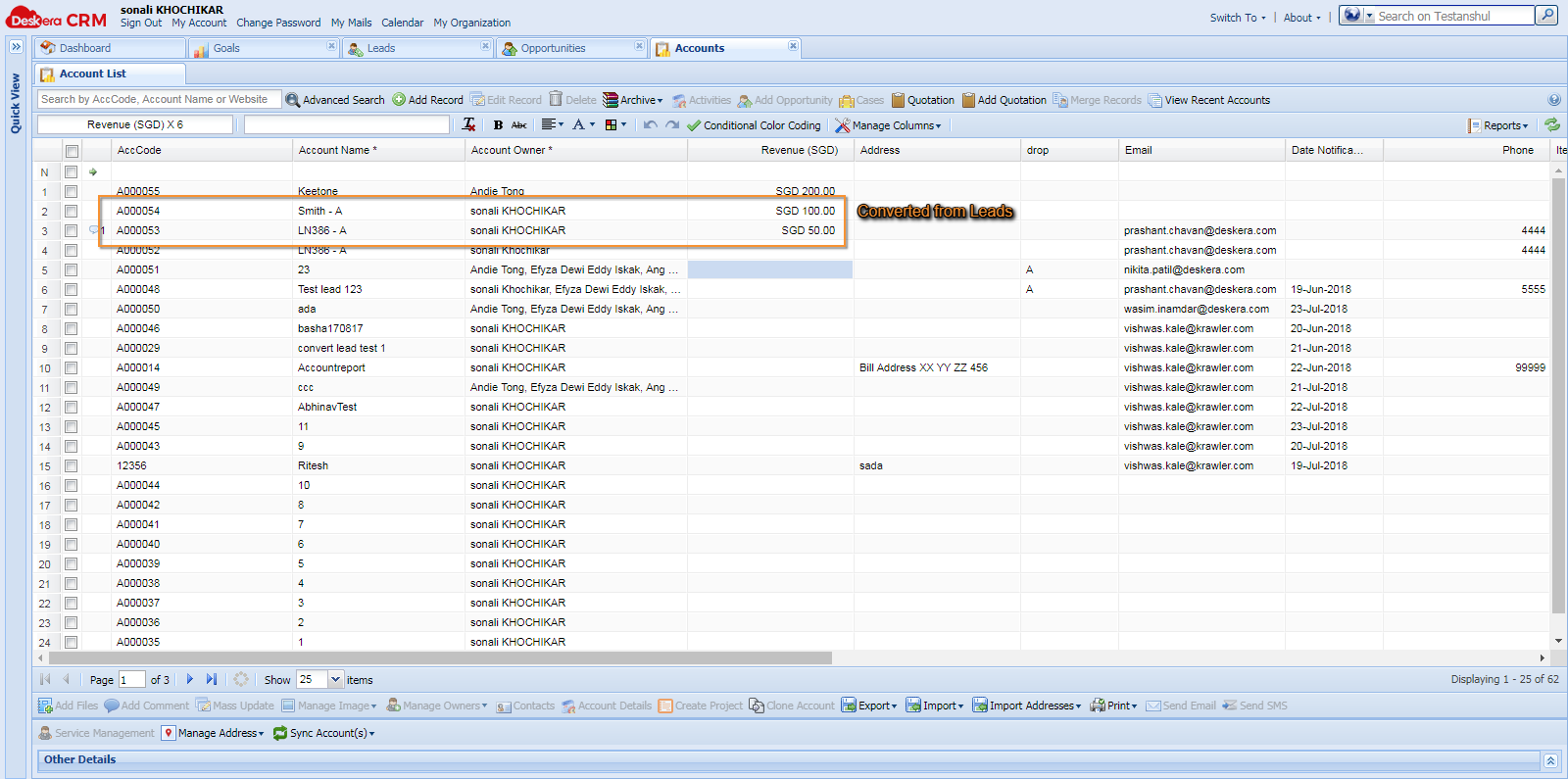Screen dimensions: 1568x779
Task: Switch to the Leads tab
Action: (x=381, y=48)
